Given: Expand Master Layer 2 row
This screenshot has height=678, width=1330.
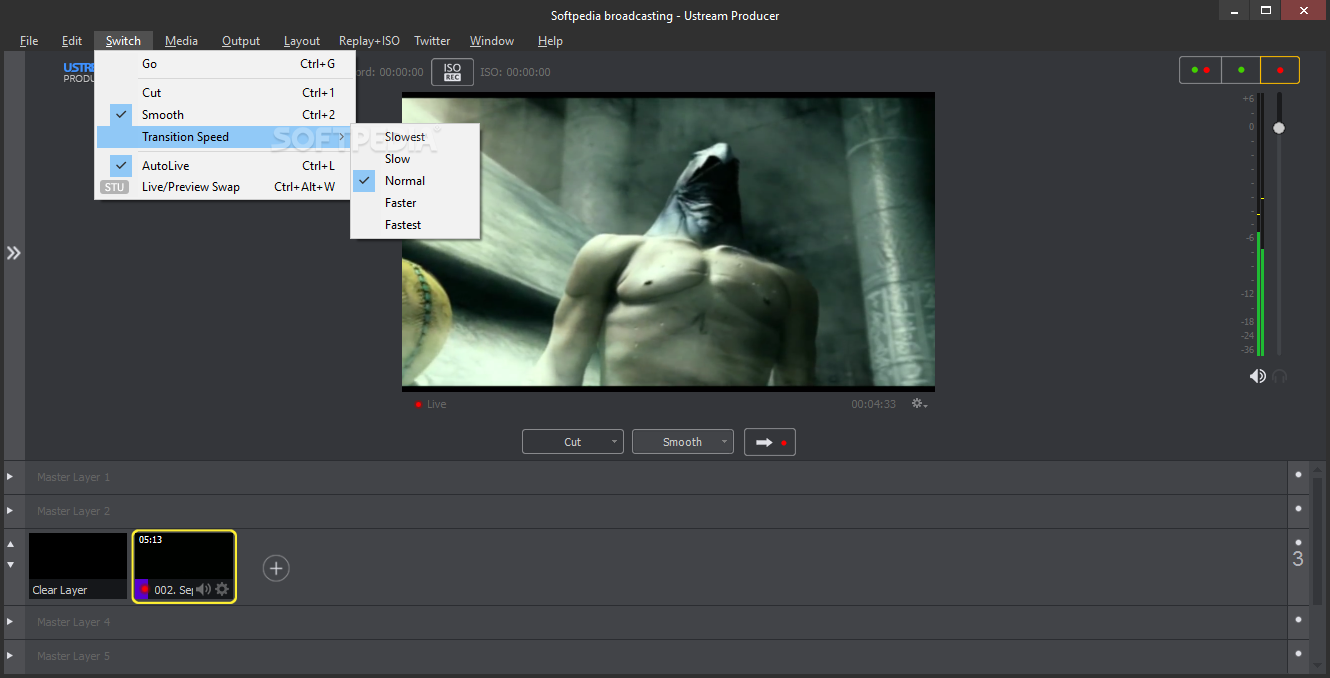Looking at the screenshot, I should click(x=11, y=511).
